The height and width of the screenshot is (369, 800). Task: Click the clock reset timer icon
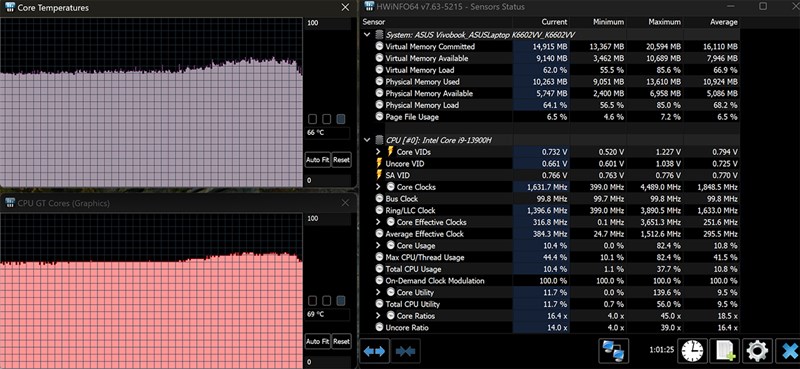tap(692, 351)
